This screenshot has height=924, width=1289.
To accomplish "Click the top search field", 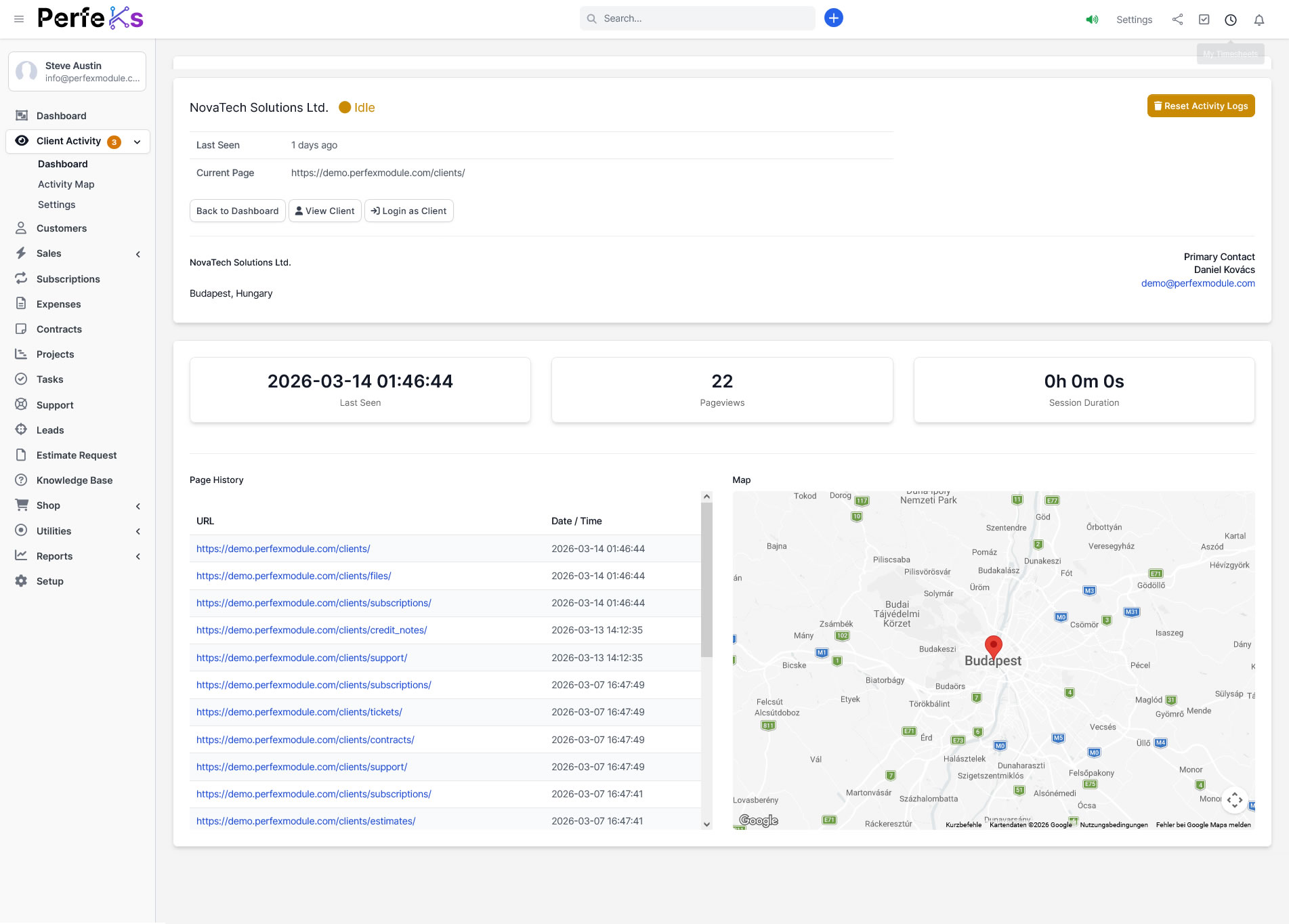I will pyautogui.click(x=698, y=18).
